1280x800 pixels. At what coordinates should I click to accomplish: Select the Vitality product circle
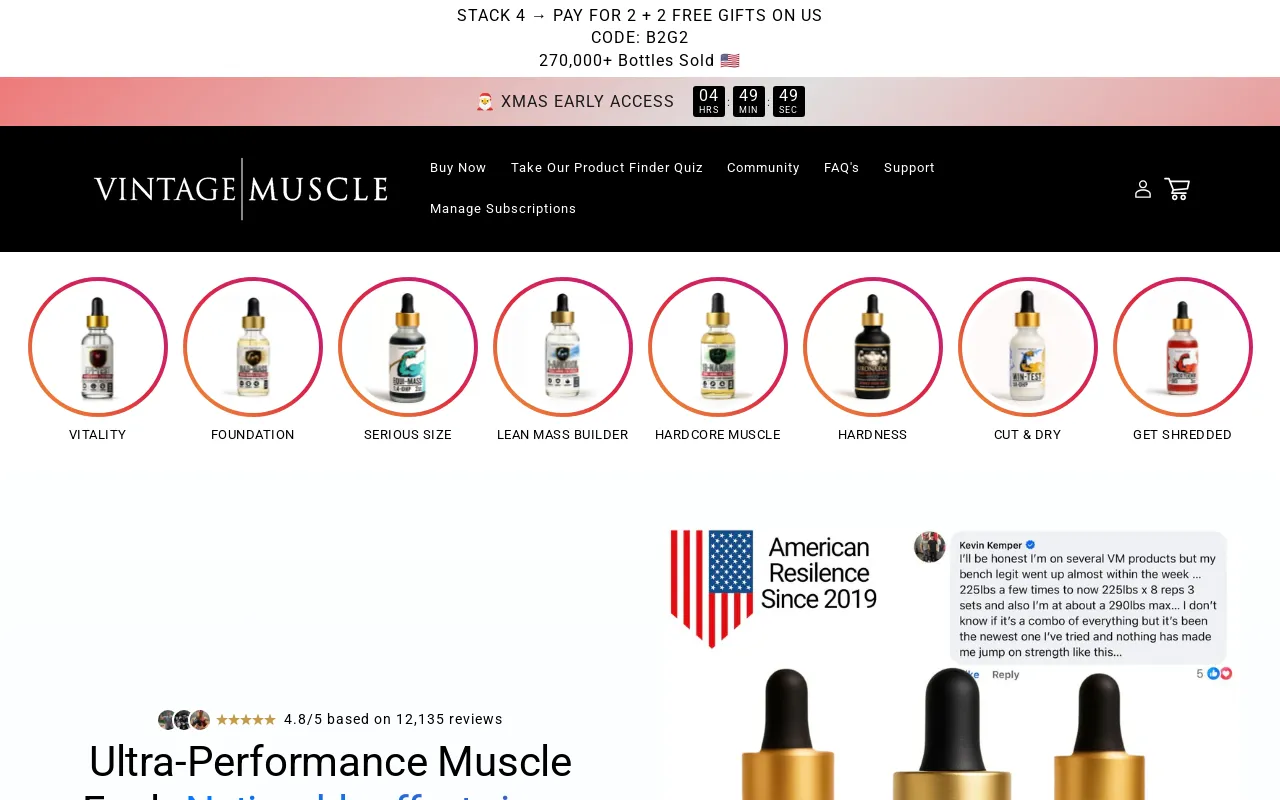point(98,347)
